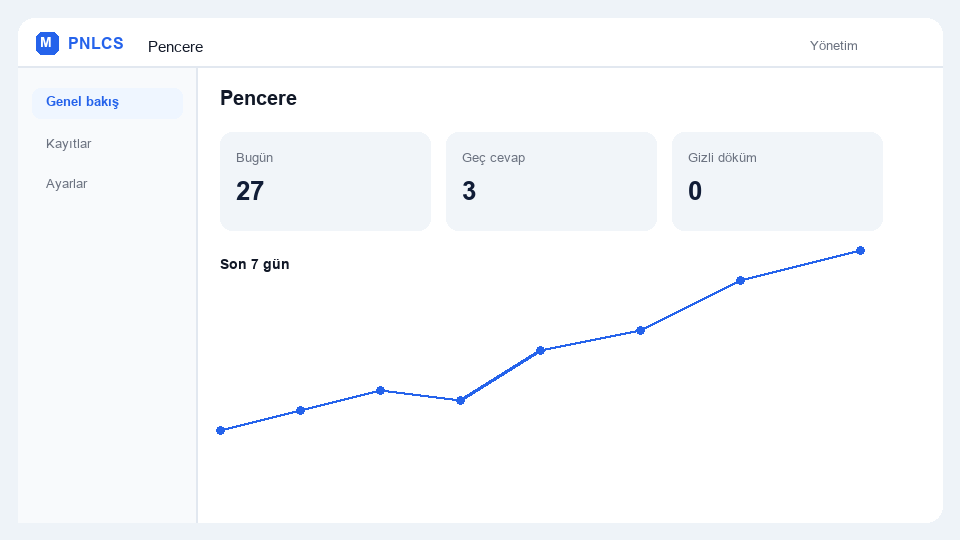Click the blue M logo icon
Screen dimensions: 960x540
[x=47, y=43]
